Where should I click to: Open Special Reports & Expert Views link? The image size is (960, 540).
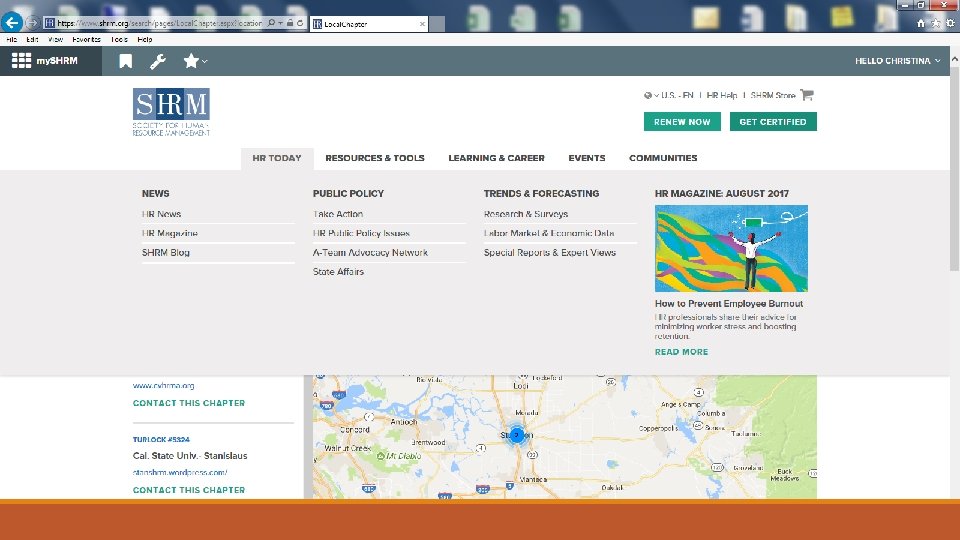(549, 252)
